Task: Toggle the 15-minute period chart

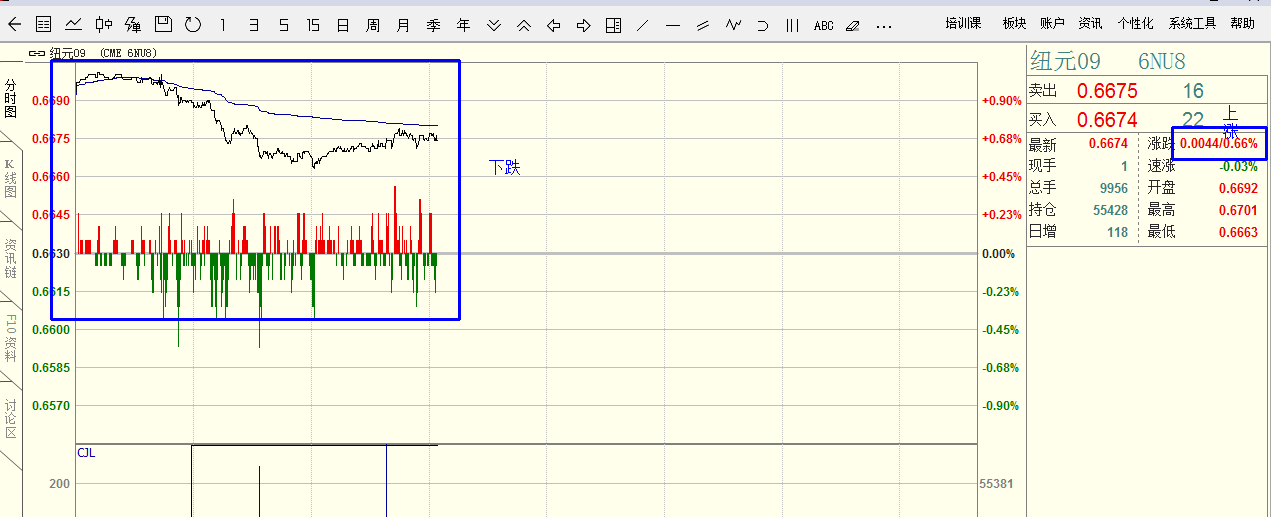Action: pos(313,24)
